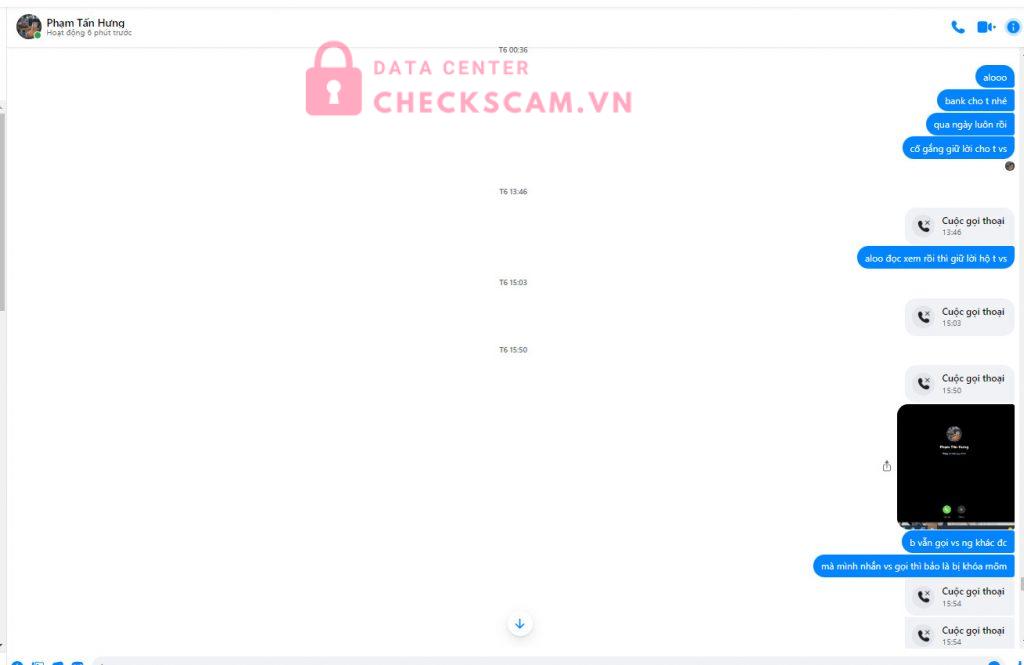Click the chat's right-side vertical scrollbar
This screenshot has height=665, width=1024.
coord(1021,349)
